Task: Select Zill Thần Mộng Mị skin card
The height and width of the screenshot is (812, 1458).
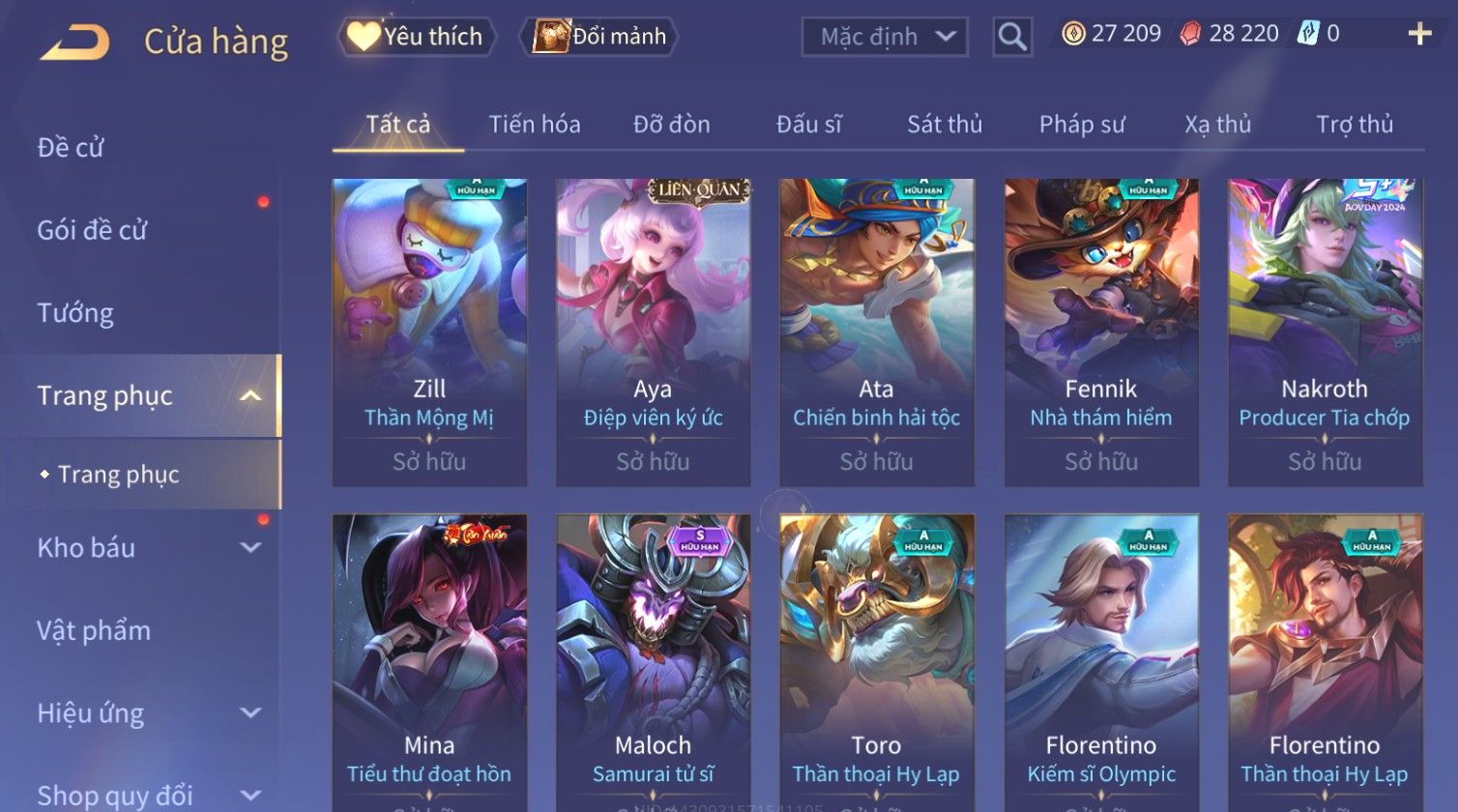Action: 429,333
